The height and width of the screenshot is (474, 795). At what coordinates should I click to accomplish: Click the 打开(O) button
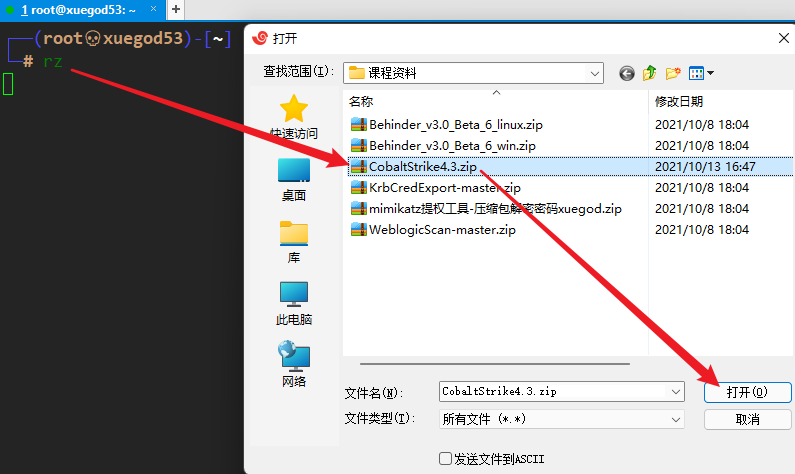tap(747, 392)
